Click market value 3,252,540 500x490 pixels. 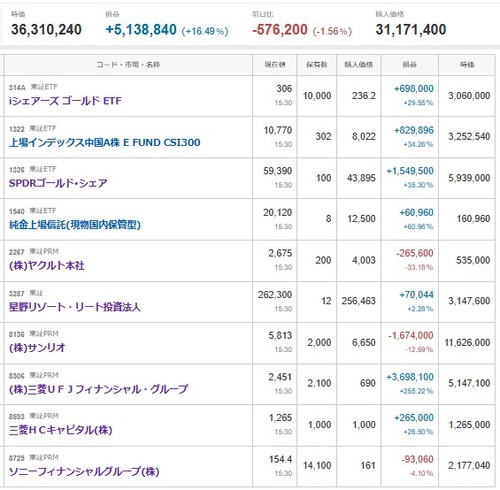tap(469, 137)
